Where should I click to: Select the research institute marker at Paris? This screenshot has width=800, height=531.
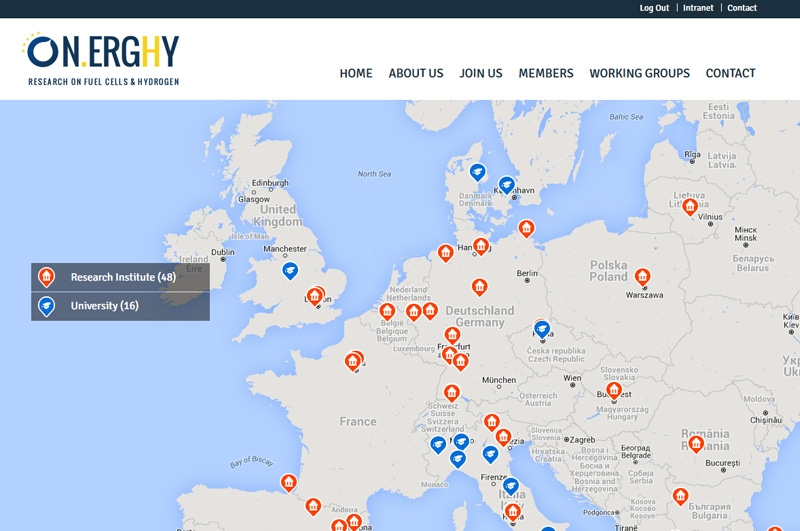click(x=353, y=362)
